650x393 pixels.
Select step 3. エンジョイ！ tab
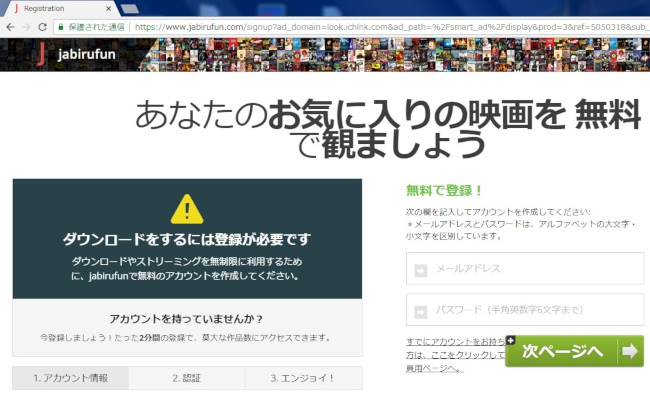point(303,378)
